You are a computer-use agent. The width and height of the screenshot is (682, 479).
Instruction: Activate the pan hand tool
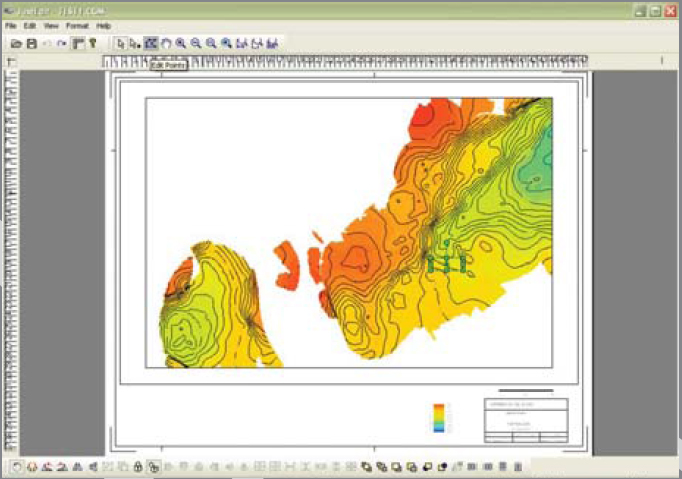(x=166, y=44)
